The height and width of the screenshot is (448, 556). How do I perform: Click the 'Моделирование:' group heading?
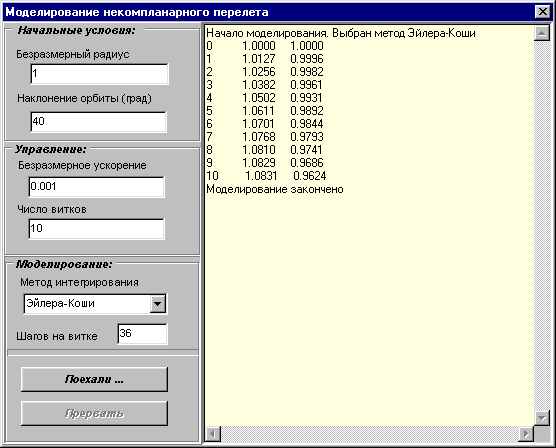64,264
